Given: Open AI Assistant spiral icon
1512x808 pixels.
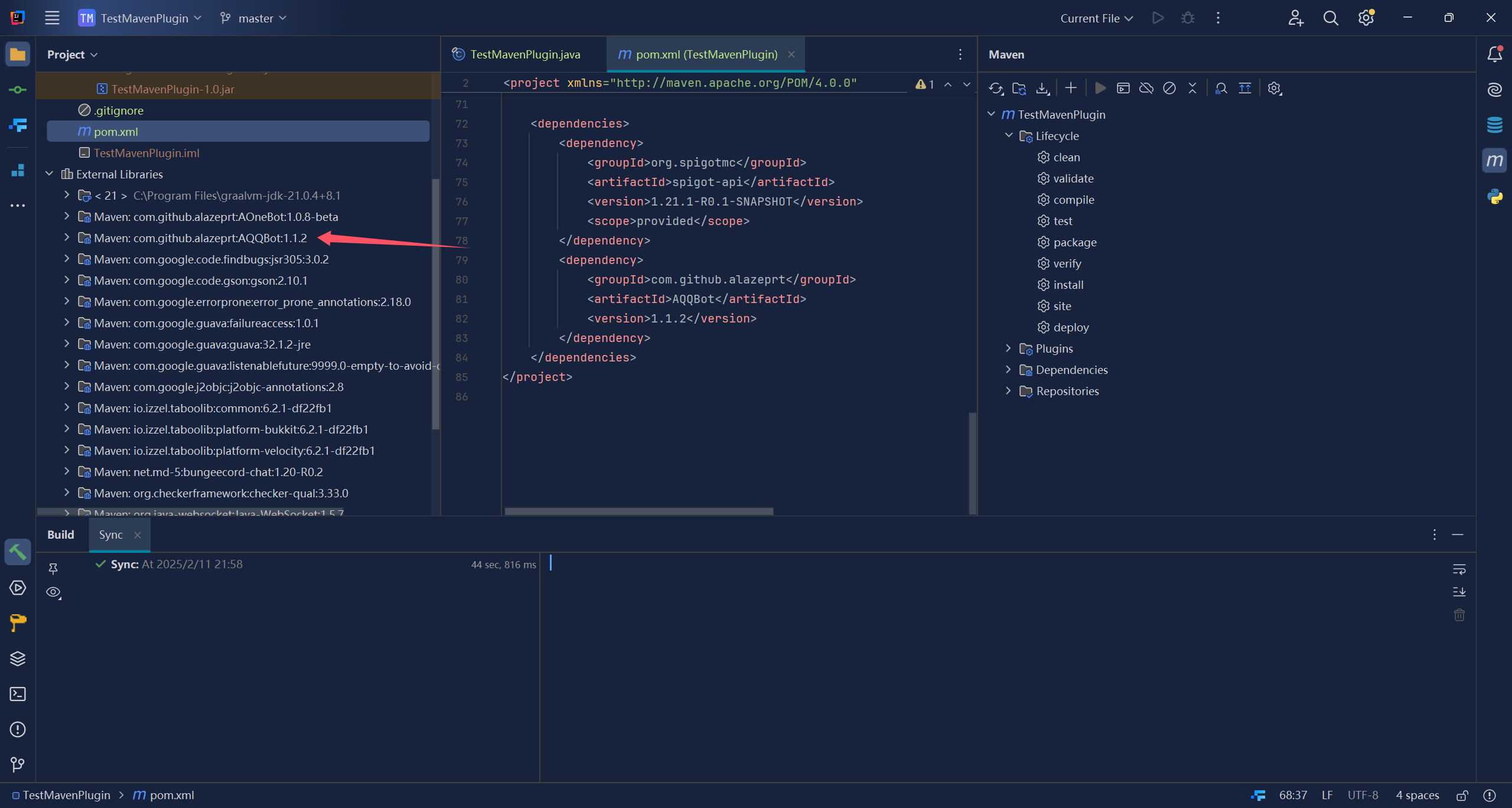Looking at the screenshot, I should 1494,90.
